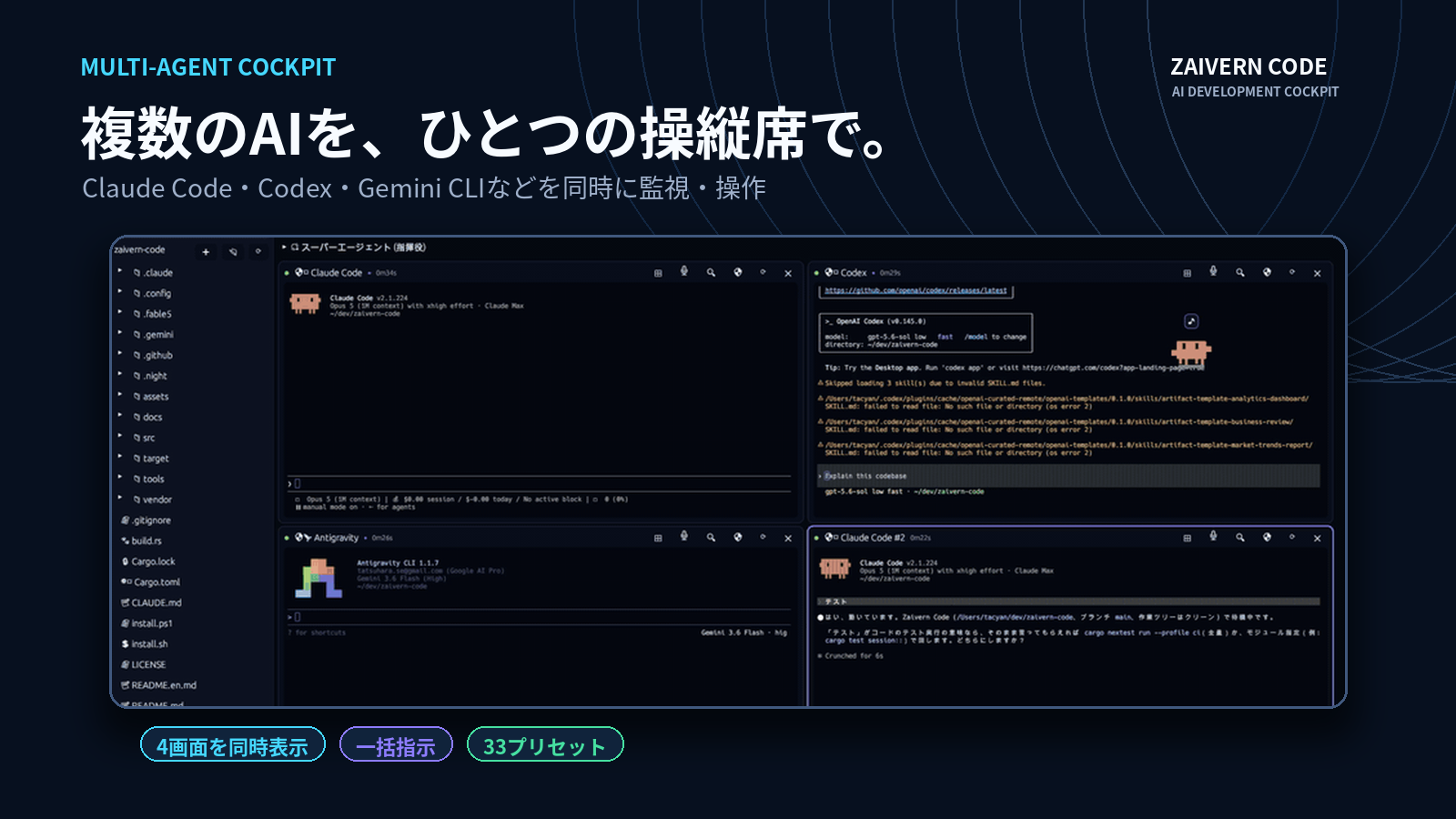1456x819 pixels.
Task: Click the 'OpenAI Codex (v0.145.0)' banner text
Action: coord(881,321)
